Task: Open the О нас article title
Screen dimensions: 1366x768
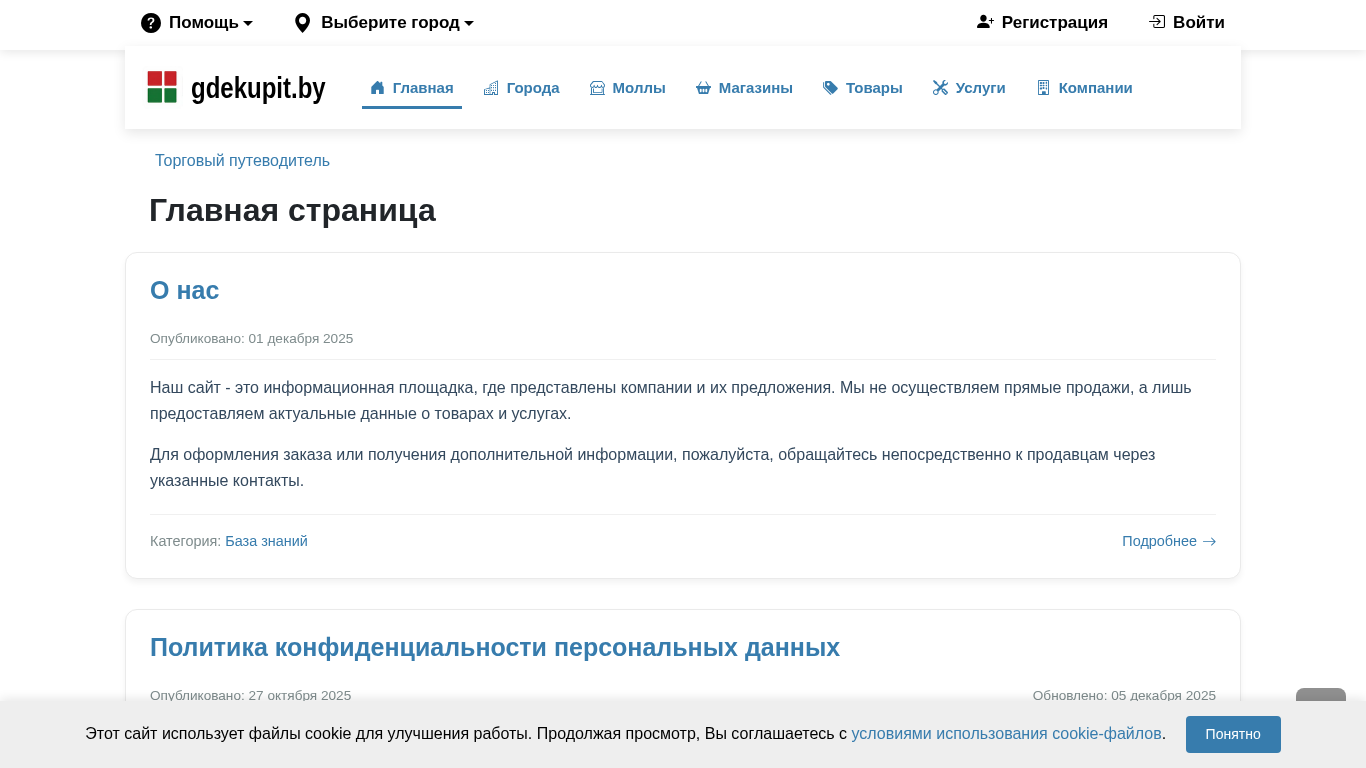Action: tap(185, 290)
